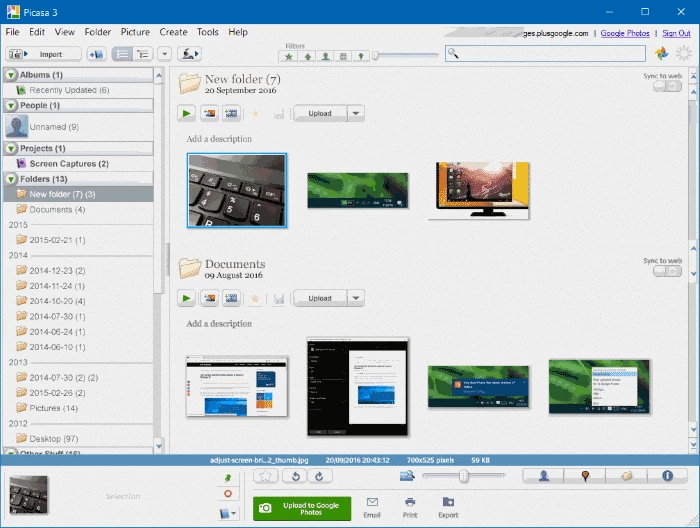Open the Tools menu
The width and height of the screenshot is (700, 528).
[207, 32]
